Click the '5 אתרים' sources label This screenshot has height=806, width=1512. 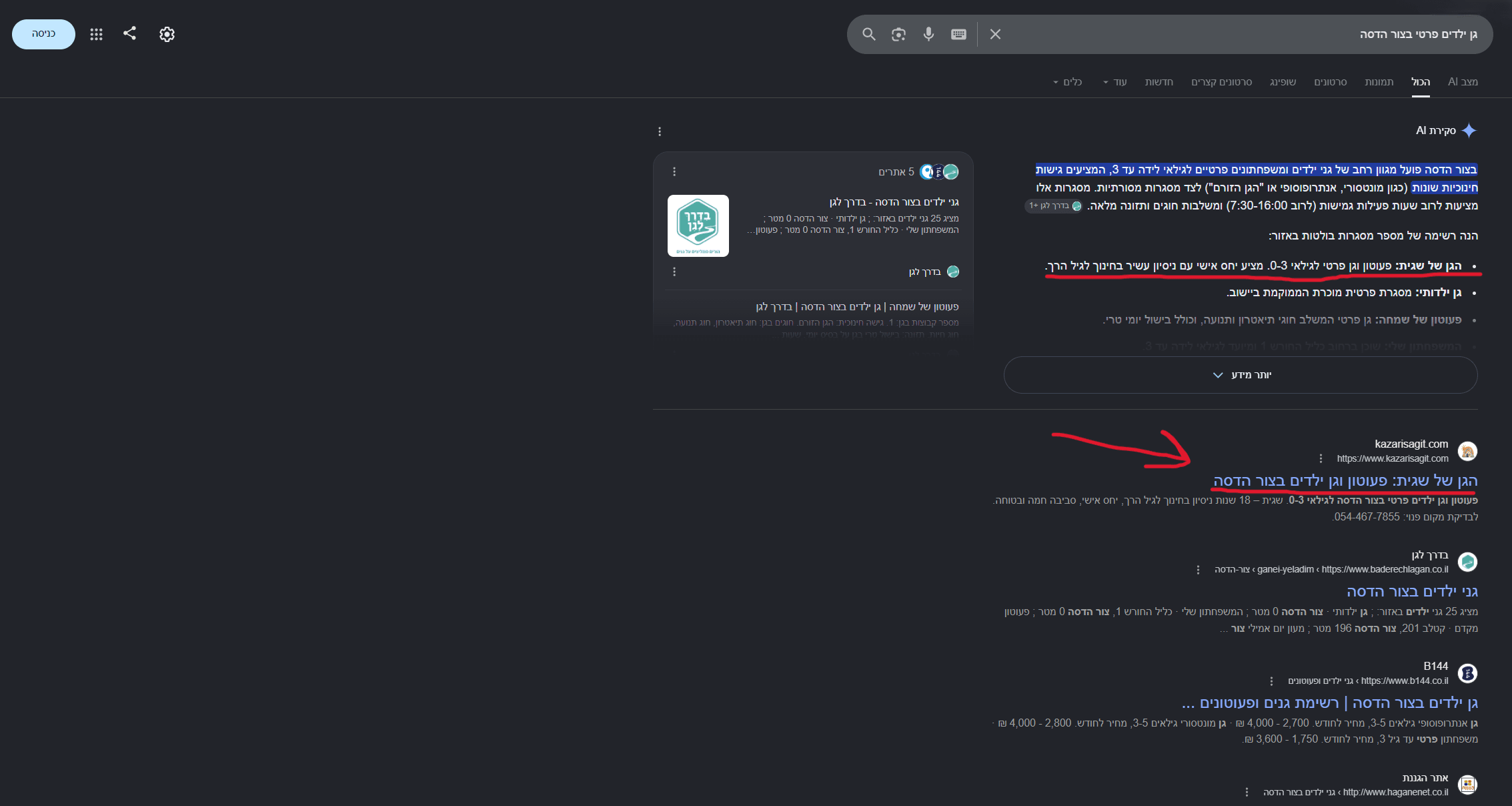pyautogui.click(x=896, y=172)
